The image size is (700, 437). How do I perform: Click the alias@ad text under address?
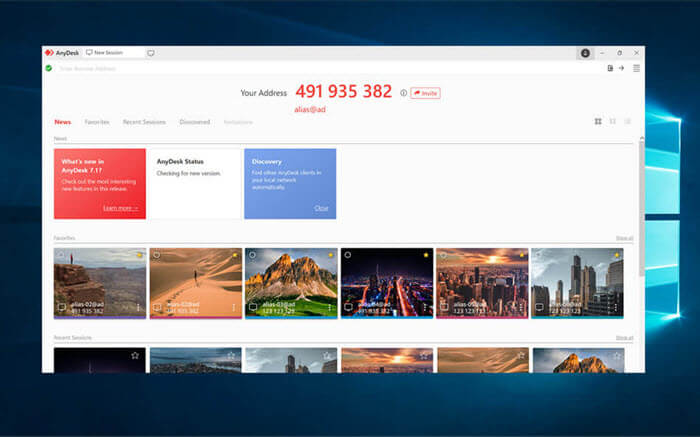click(x=310, y=109)
